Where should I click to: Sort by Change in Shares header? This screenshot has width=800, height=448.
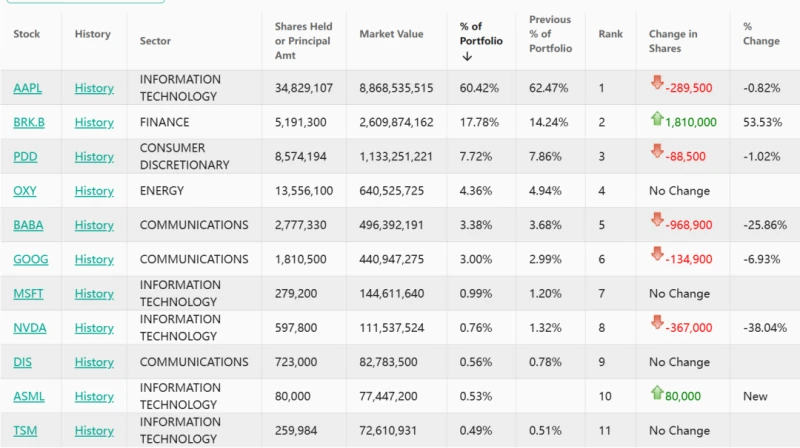[673, 41]
